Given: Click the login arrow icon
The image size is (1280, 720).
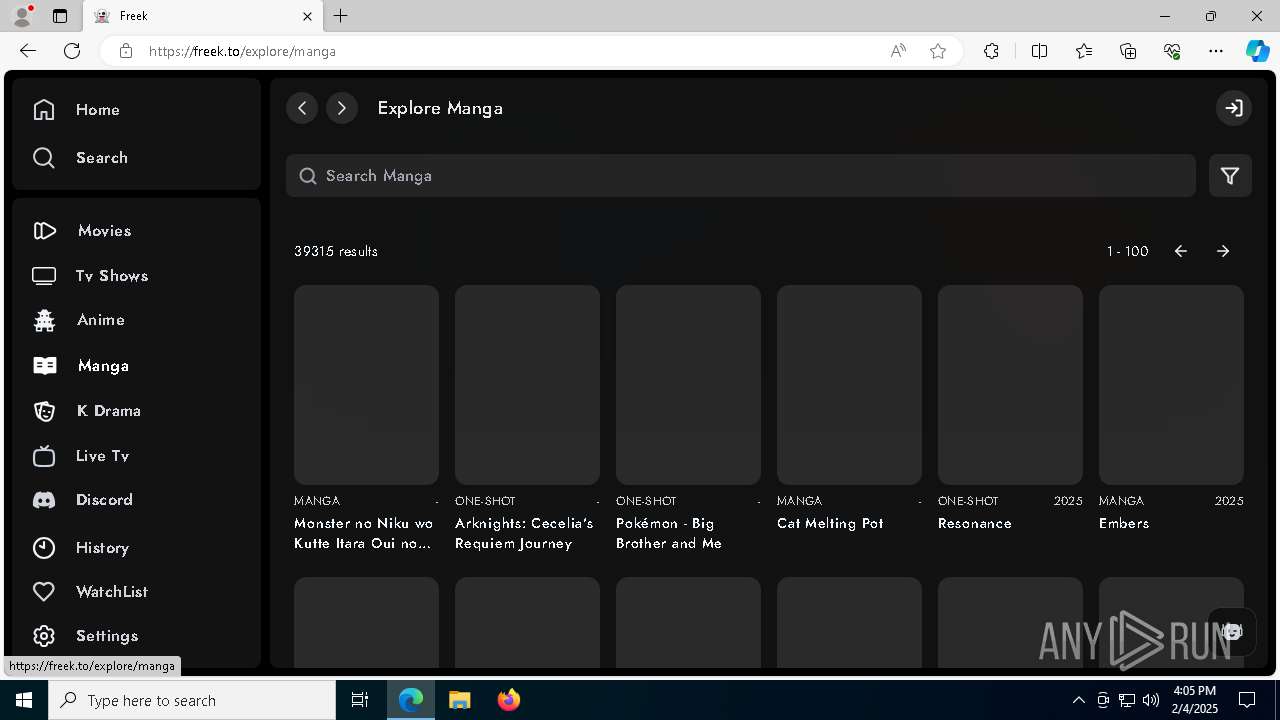Looking at the screenshot, I should point(1234,108).
